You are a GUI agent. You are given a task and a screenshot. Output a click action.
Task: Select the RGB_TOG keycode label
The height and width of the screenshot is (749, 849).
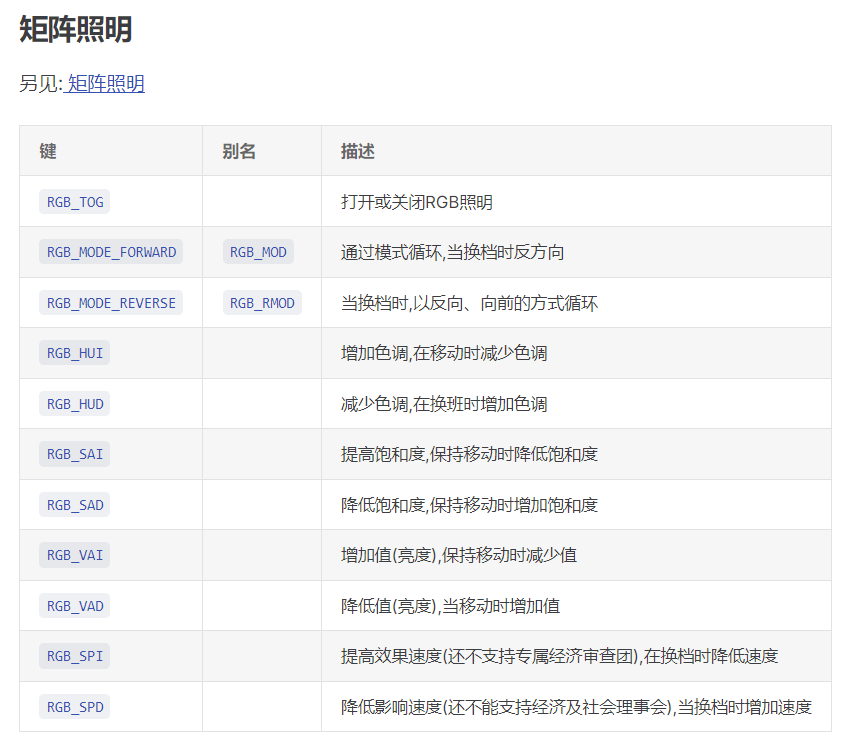pos(75,202)
